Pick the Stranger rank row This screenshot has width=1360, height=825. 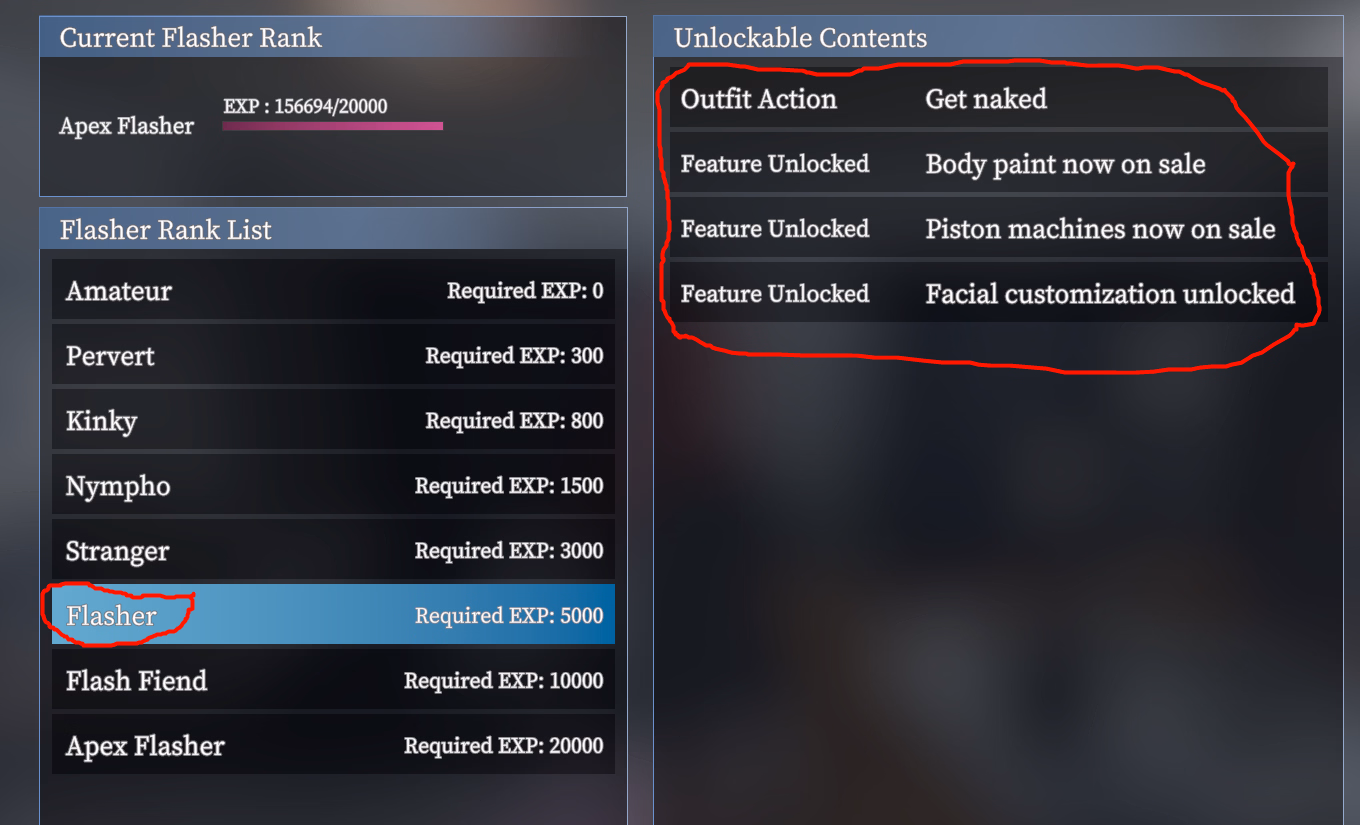coord(333,551)
